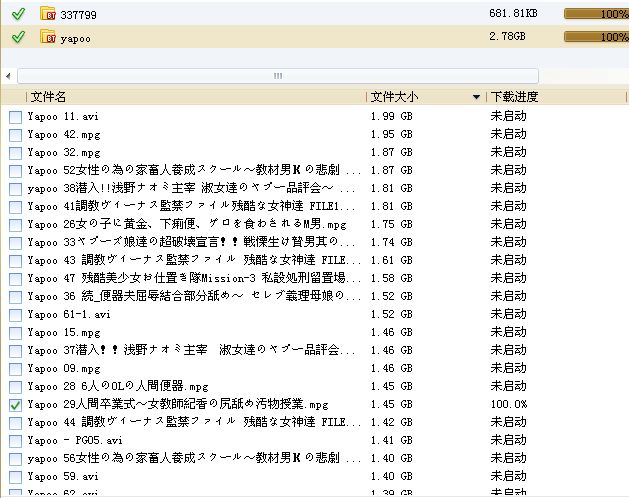Click the 1.41 GB size cell
Screen dimensions: 629x498
pyautogui.click(x=392, y=440)
